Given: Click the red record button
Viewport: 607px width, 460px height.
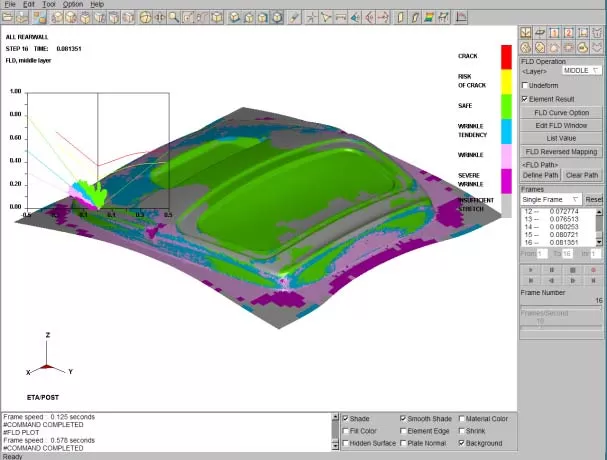Looking at the screenshot, I should pyautogui.click(x=593, y=269).
